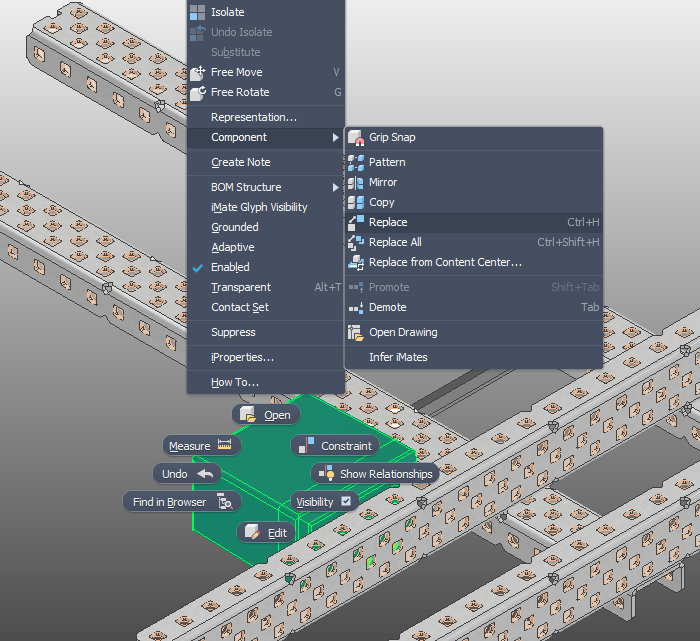Click the Free Move icon
Image resolution: width=700 pixels, height=641 pixels.
[197, 73]
